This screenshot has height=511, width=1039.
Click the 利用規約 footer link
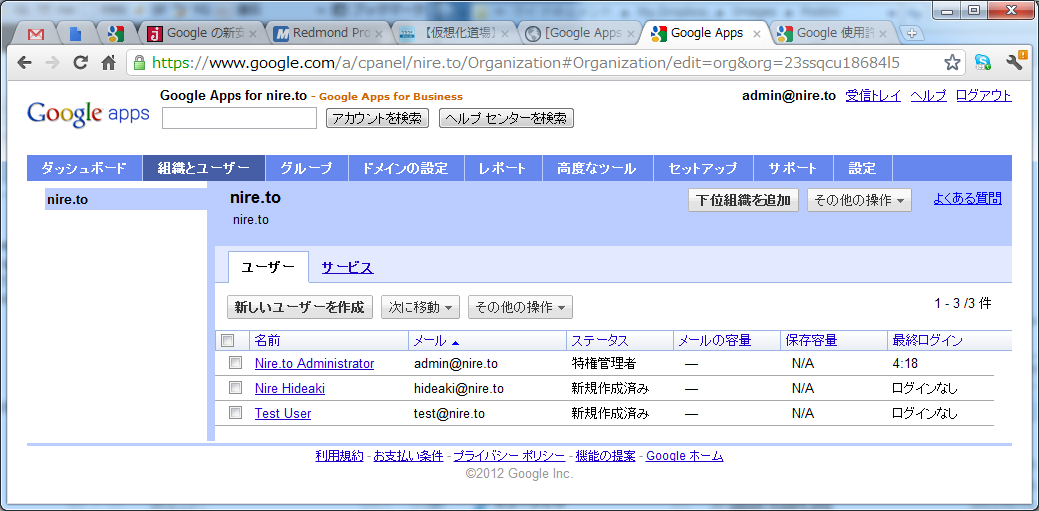tap(339, 456)
